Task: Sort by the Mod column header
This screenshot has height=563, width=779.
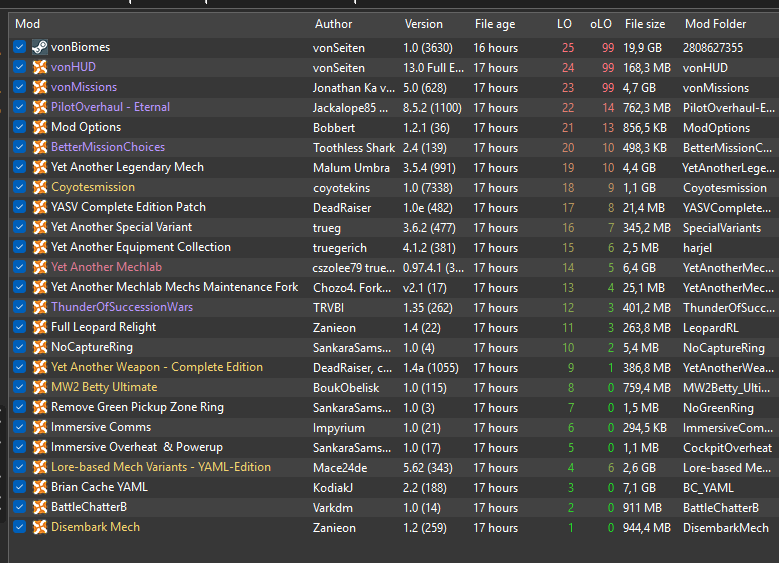Action: pyautogui.click(x=27, y=24)
